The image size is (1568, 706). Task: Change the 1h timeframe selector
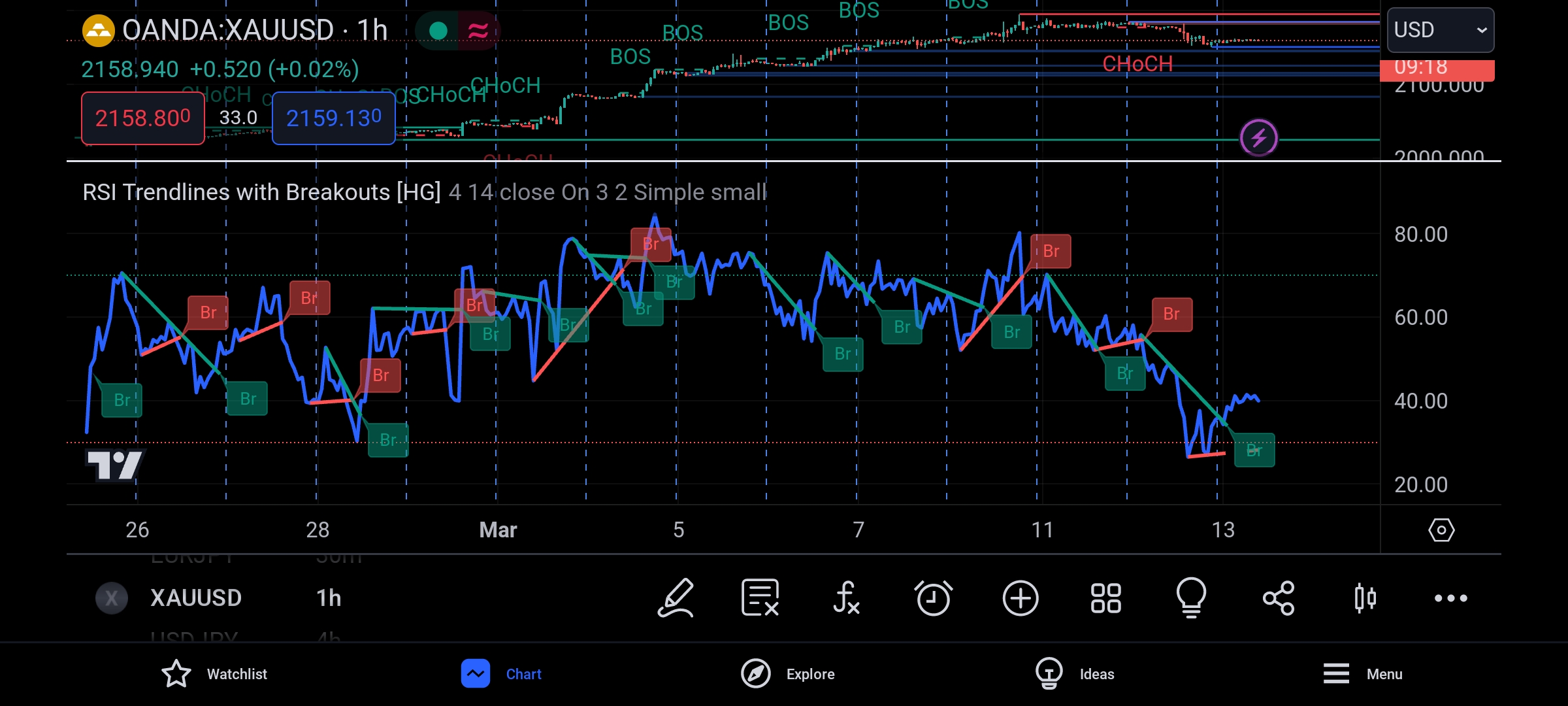(329, 597)
